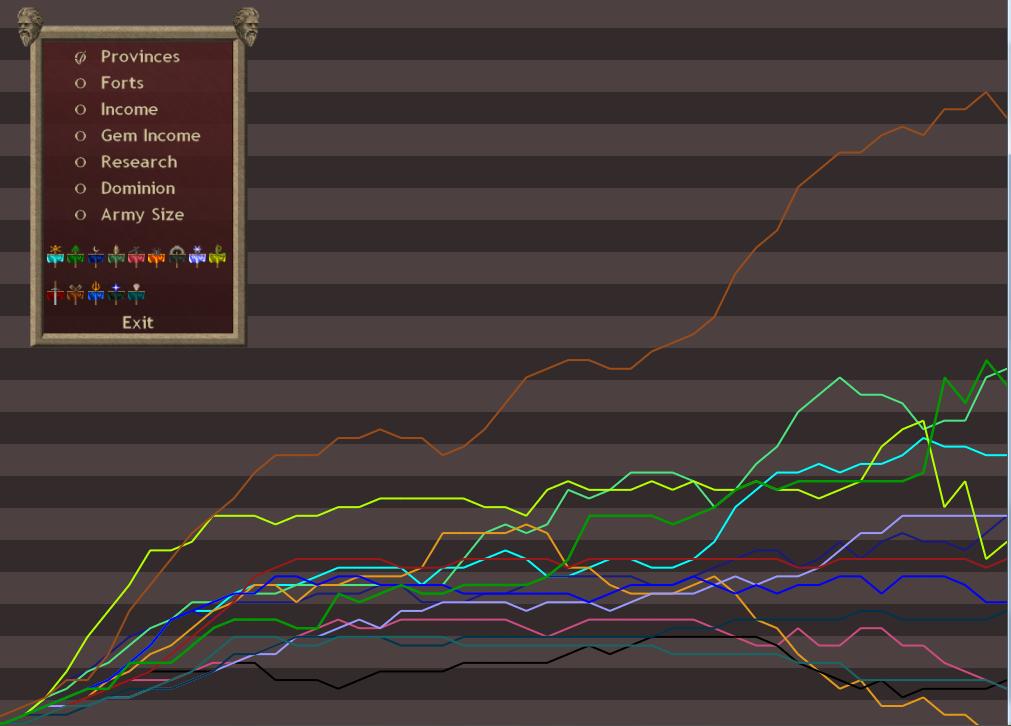Switch to the Dominion graph
The image size is (1011, 726).
(x=137, y=188)
